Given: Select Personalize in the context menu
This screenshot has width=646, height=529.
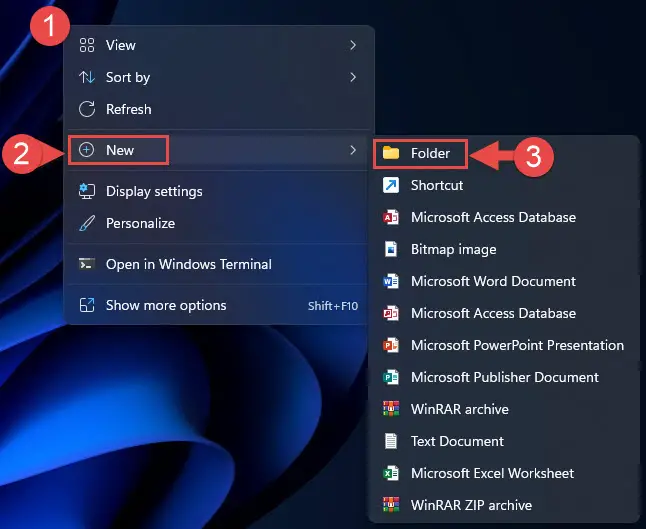Looking at the screenshot, I should pos(219,223).
